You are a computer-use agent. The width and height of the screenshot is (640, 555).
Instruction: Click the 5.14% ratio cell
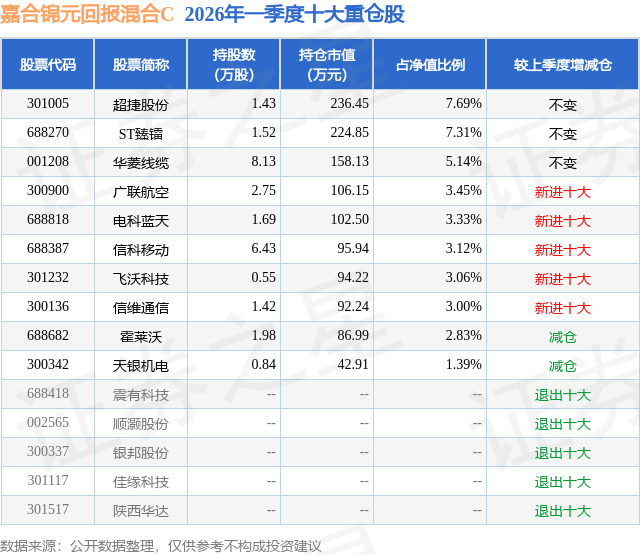463,162
